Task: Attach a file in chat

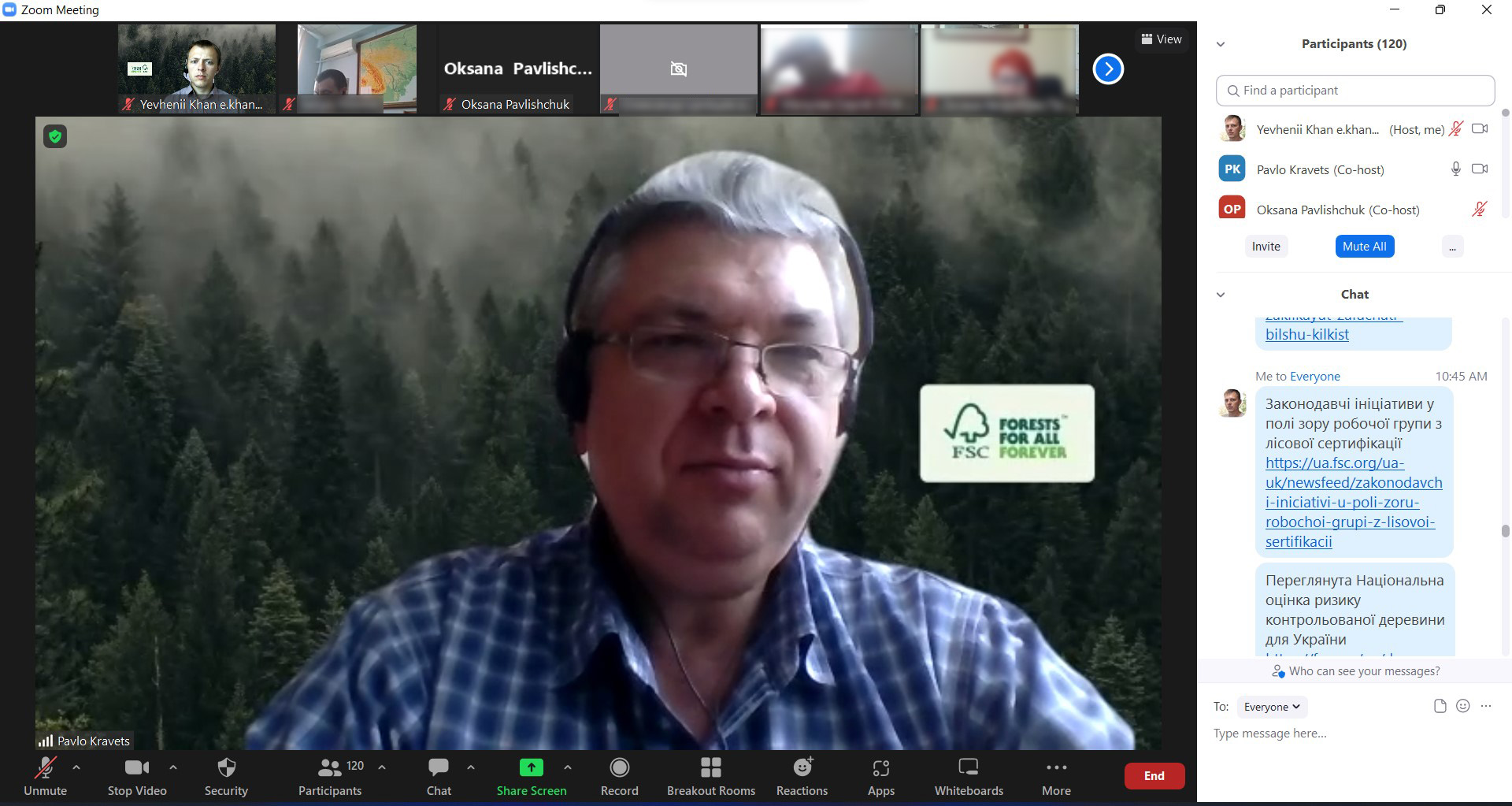Action: tap(1440, 706)
